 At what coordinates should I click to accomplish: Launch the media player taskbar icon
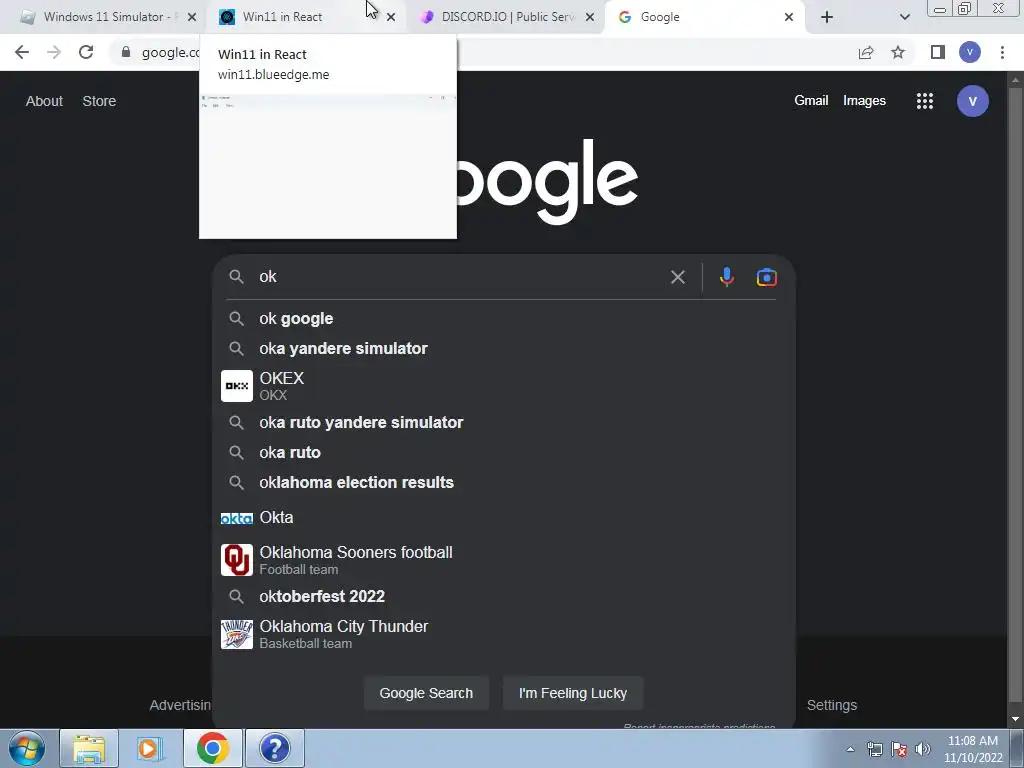coord(150,748)
